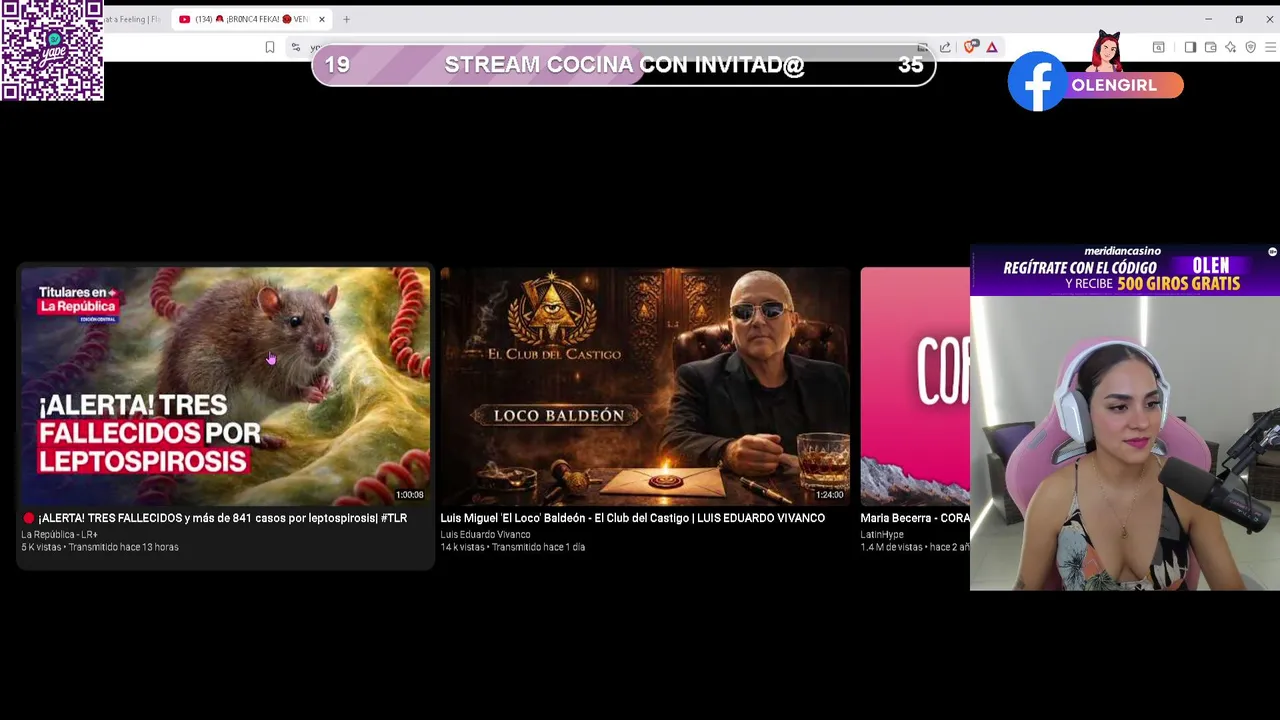
Task: Minimize the browser window
Action: point(1208,19)
